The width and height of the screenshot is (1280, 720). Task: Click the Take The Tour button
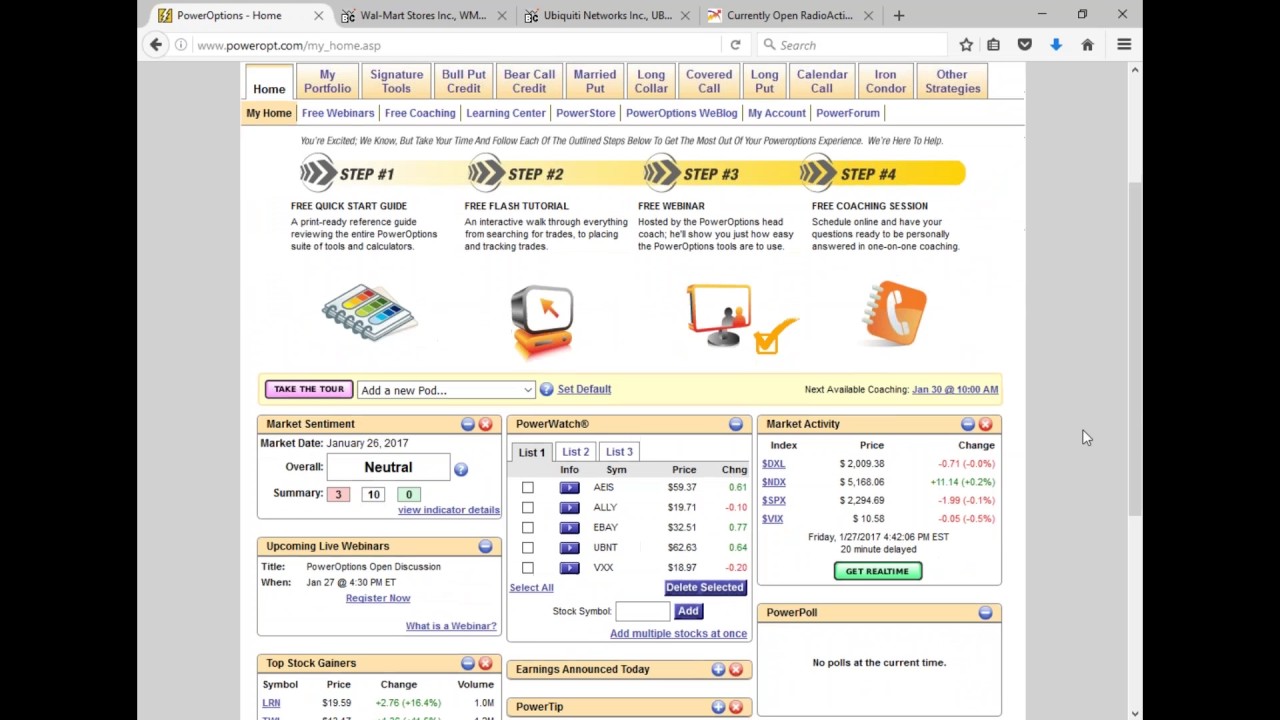click(x=308, y=390)
